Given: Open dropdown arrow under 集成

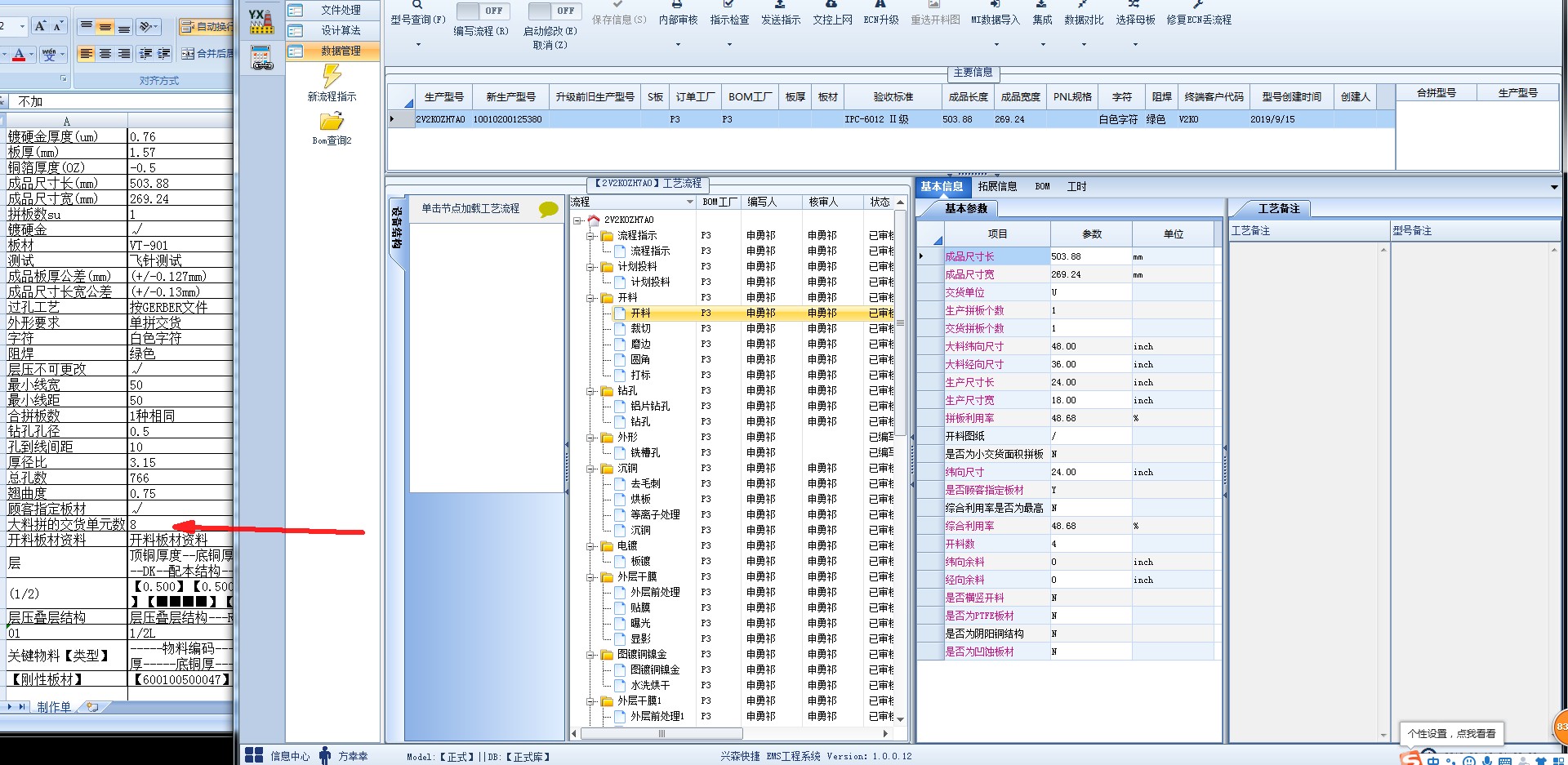Looking at the screenshot, I should tap(1043, 44).
